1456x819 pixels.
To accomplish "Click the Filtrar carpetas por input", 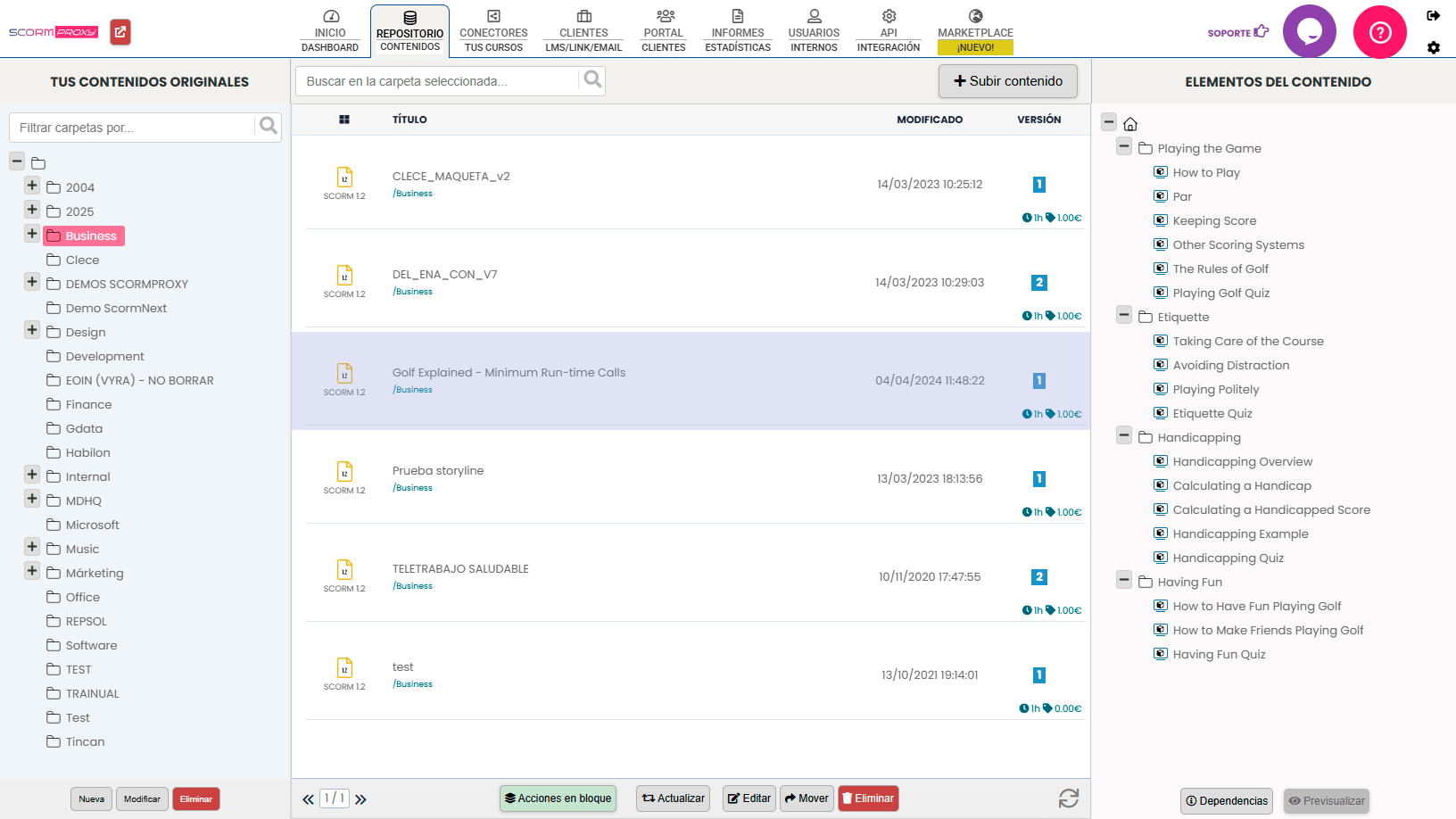I will click(x=132, y=128).
